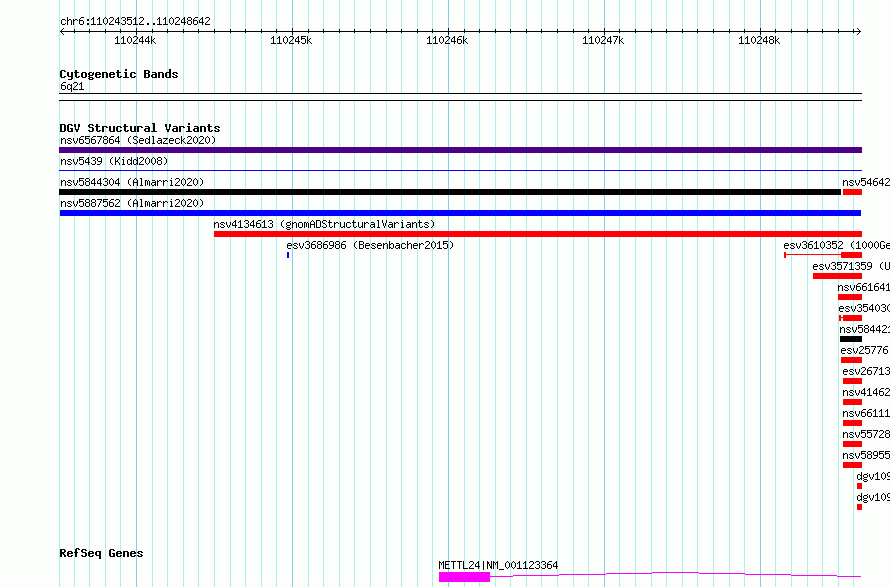The height and width of the screenshot is (587, 890).
Task: Select the magenta METTL24 exon box
Action: [x=464, y=577]
